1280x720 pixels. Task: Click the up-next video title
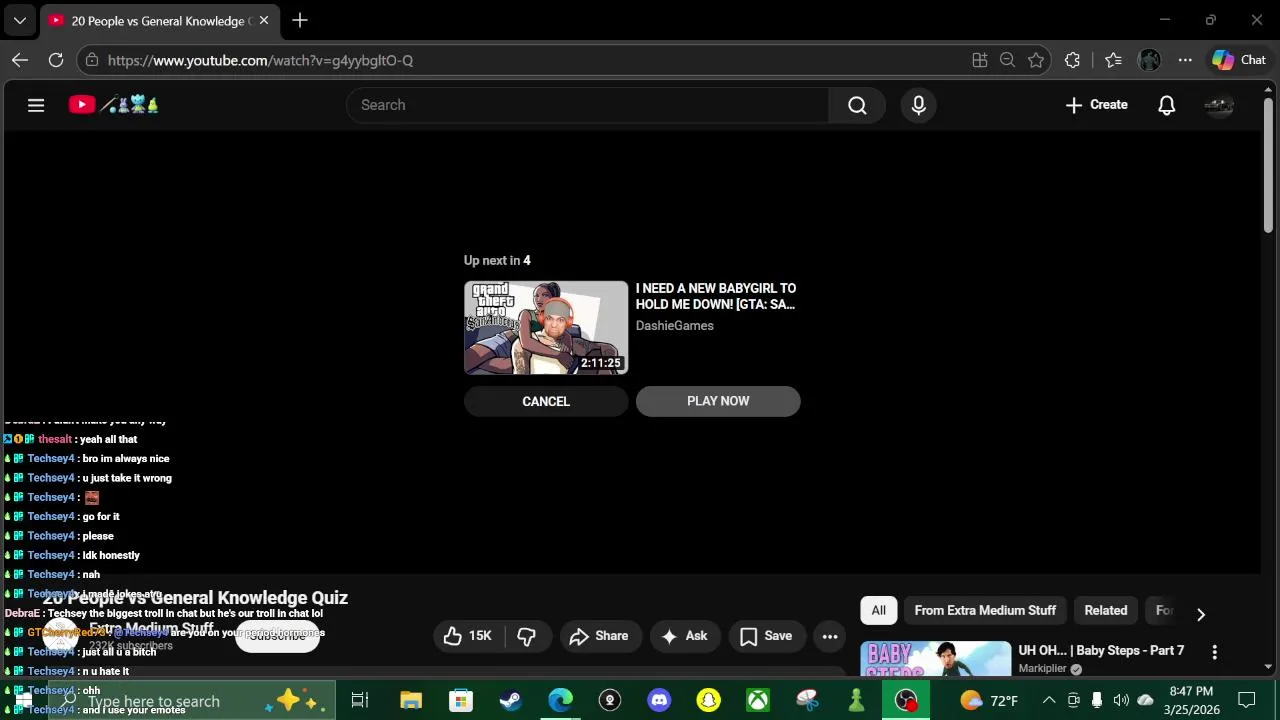[716, 296]
